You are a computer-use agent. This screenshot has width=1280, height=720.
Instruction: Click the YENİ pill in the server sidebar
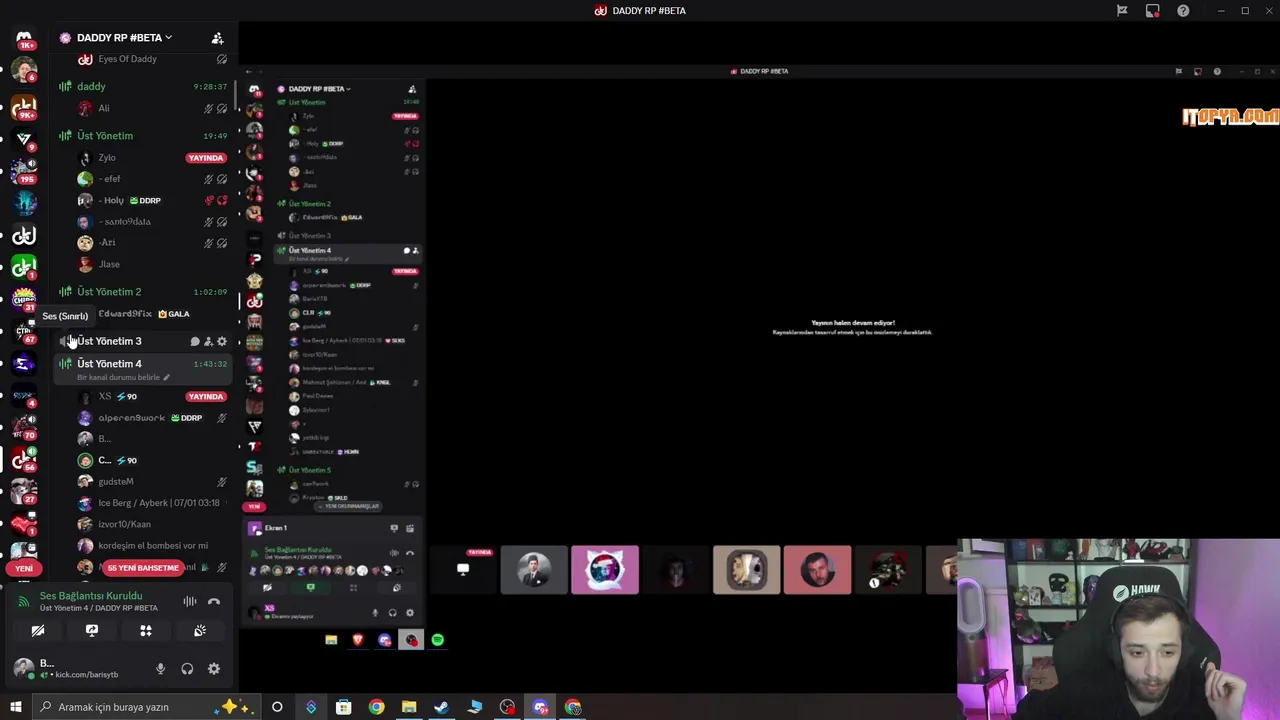click(24, 568)
